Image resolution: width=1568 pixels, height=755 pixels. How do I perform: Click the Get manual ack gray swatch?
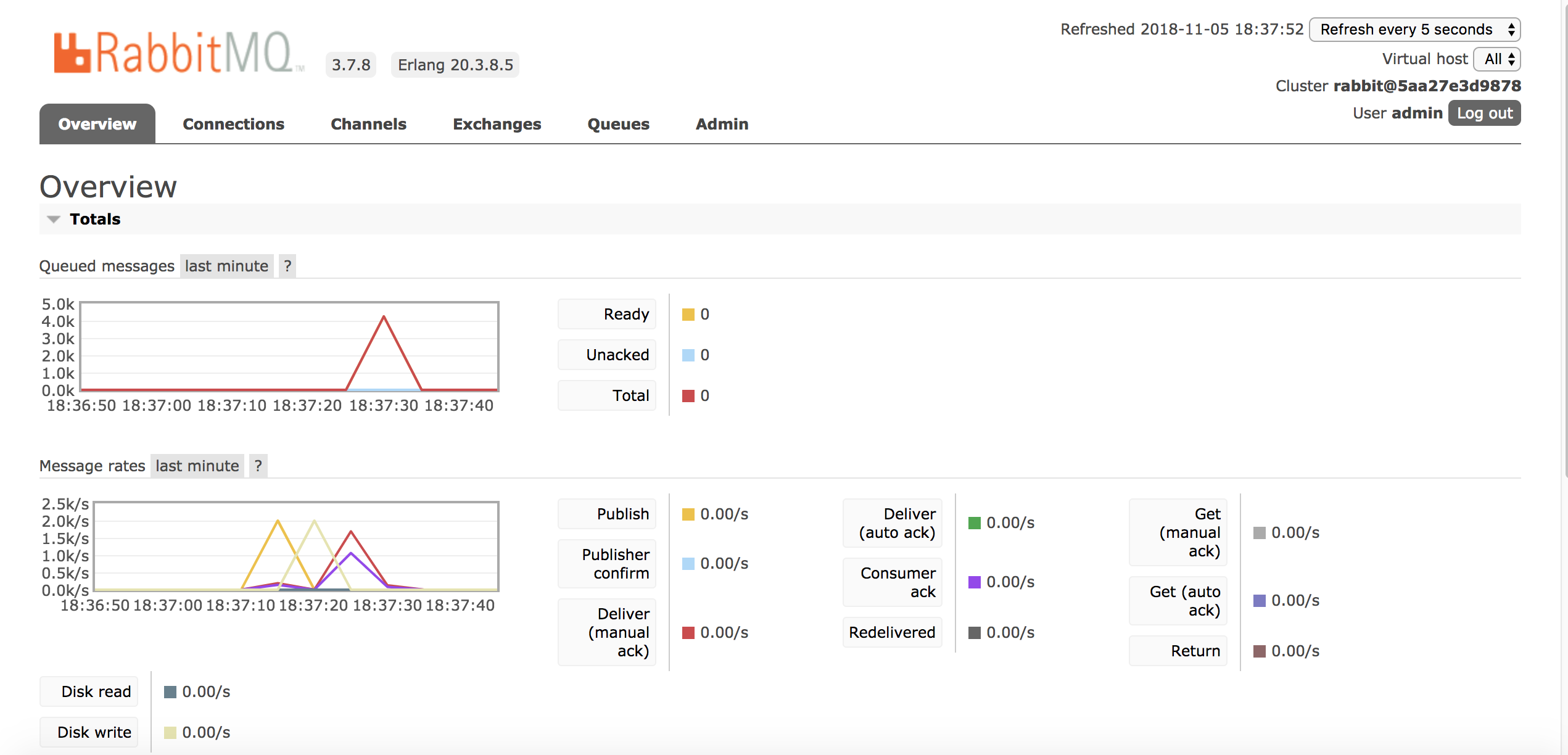pyautogui.click(x=1260, y=533)
